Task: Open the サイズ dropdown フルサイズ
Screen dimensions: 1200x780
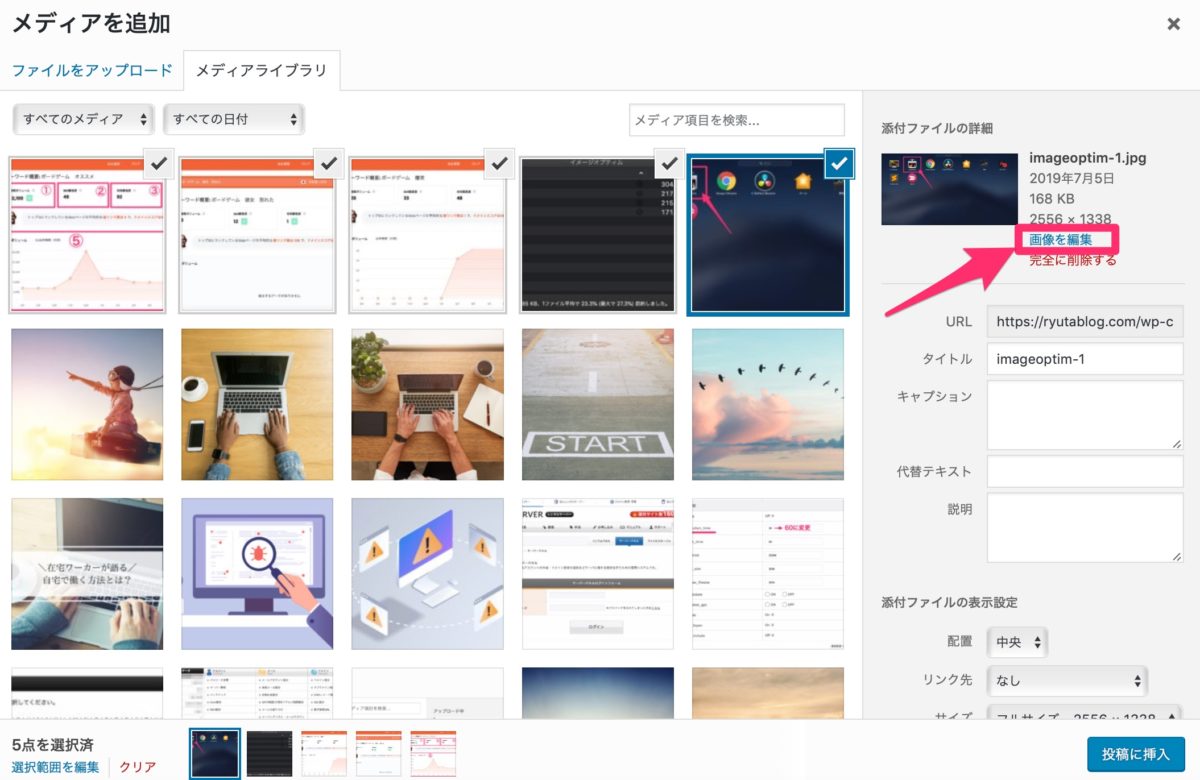Action: (1085, 714)
